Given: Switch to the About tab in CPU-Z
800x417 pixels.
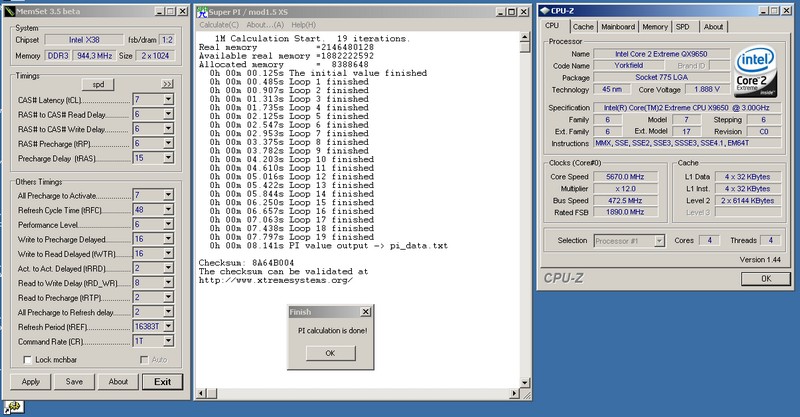Looking at the screenshot, I should [x=713, y=27].
